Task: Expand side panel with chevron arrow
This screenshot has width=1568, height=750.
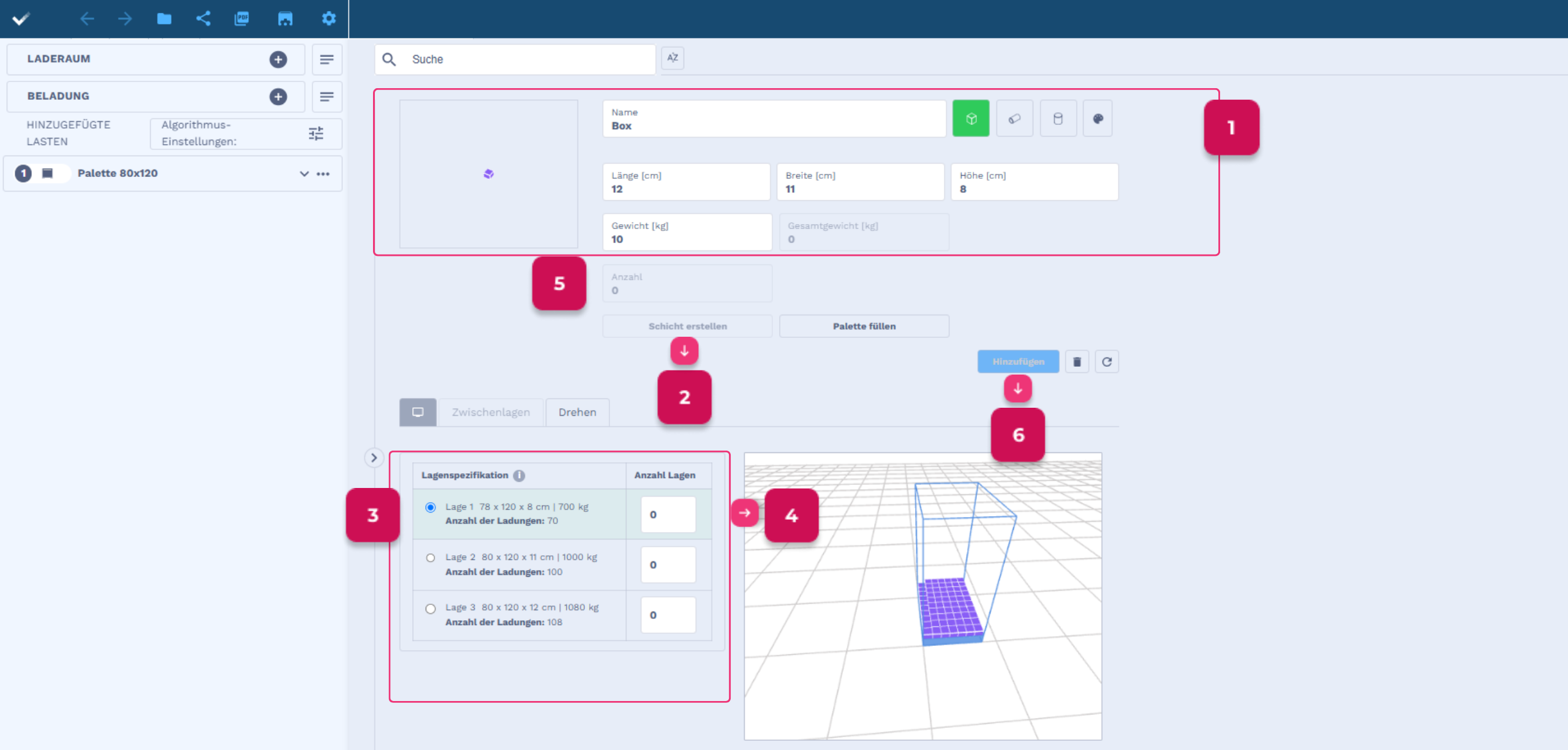Action: (374, 458)
